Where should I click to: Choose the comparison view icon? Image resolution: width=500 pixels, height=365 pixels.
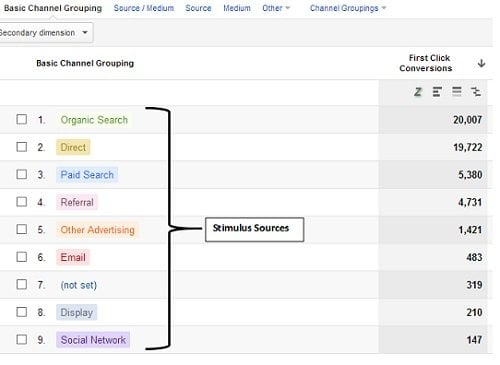pyautogui.click(x=476, y=91)
